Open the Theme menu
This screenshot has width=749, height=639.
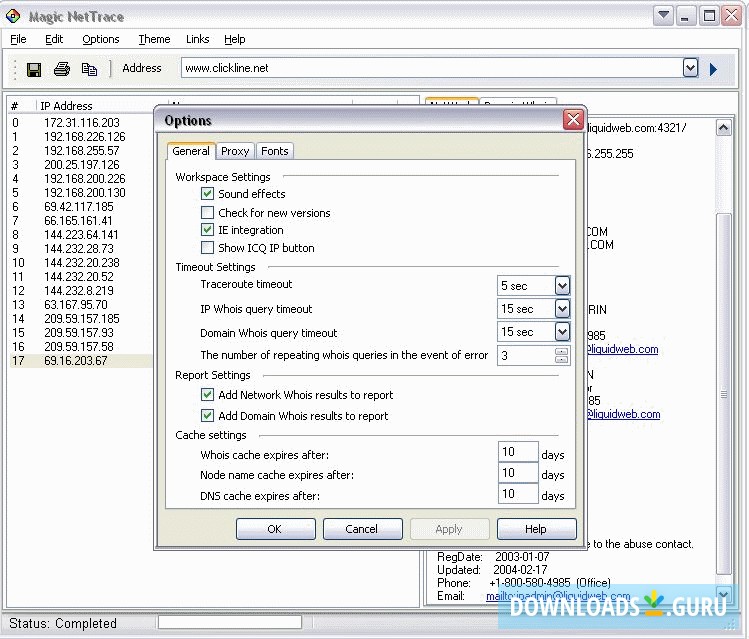point(154,39)
